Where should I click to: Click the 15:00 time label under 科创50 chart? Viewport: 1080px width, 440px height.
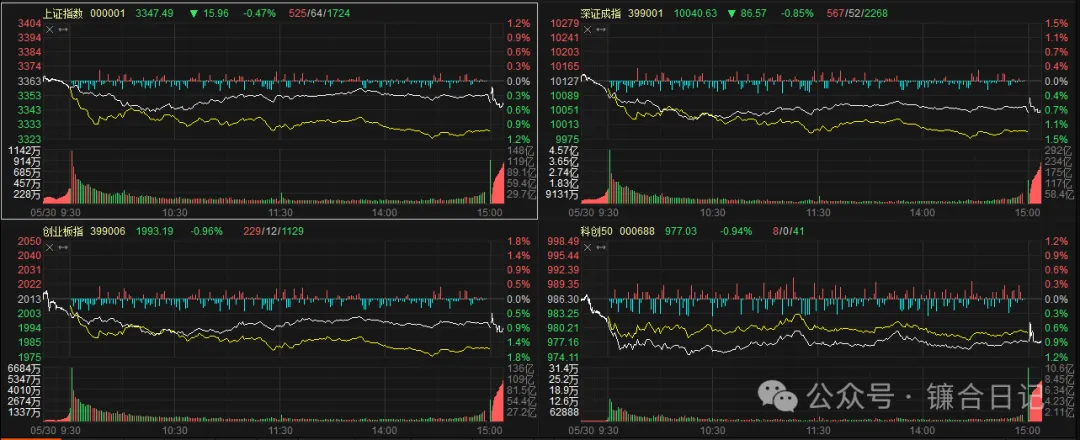1028,431
